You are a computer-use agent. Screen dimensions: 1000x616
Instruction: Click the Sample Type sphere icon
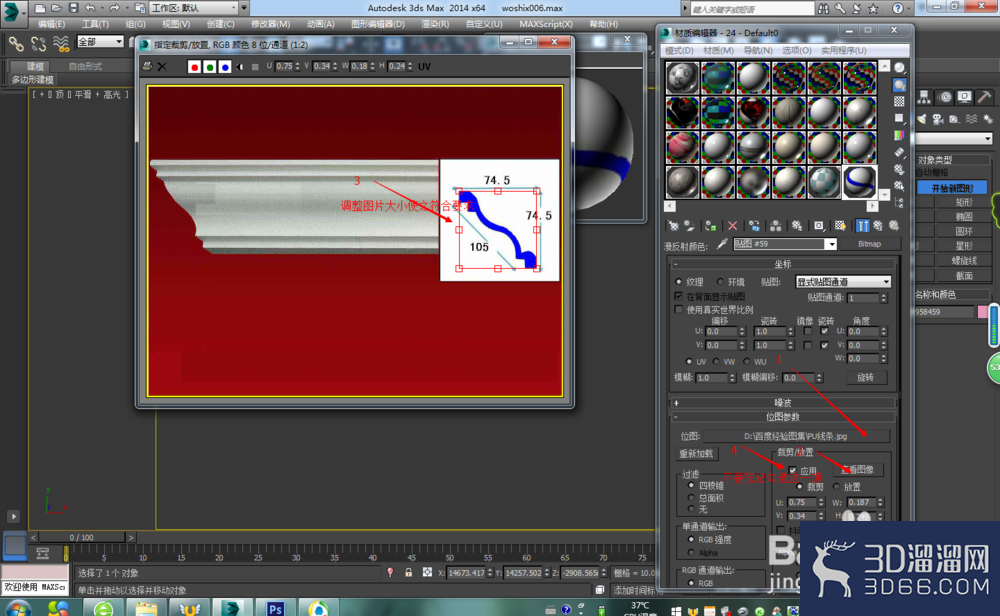click(x=899, y=68)
